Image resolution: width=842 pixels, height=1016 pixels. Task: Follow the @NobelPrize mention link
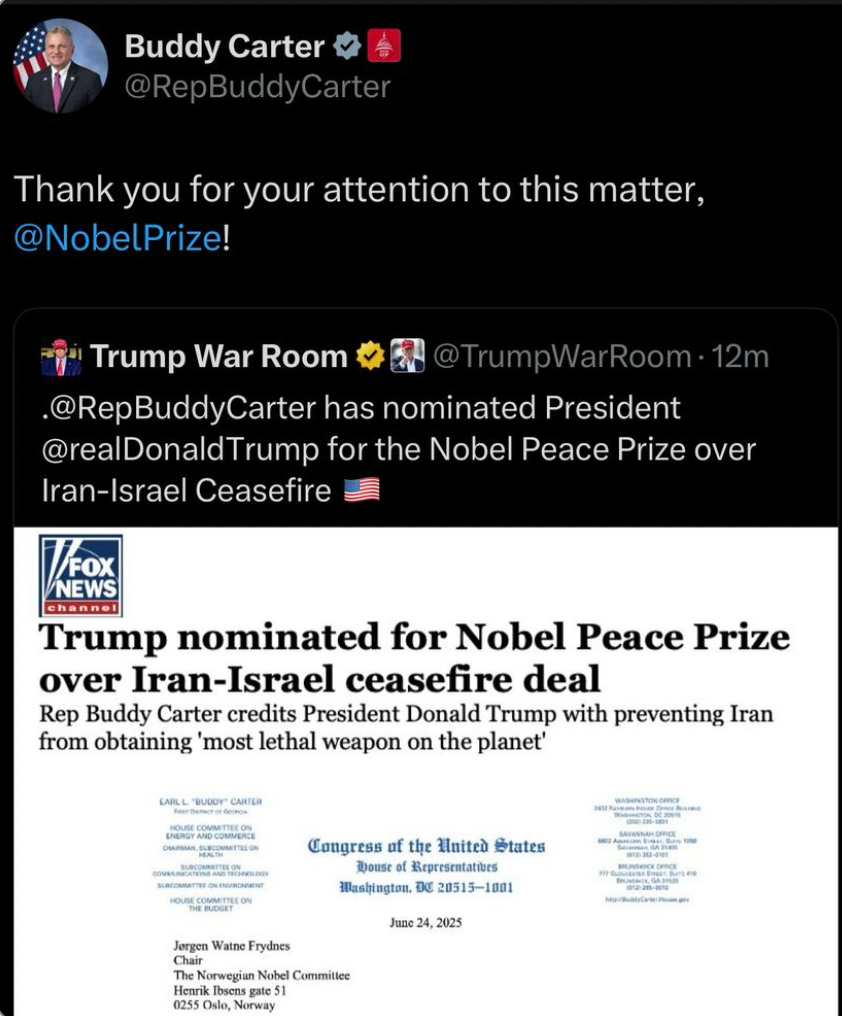(116, 239)
